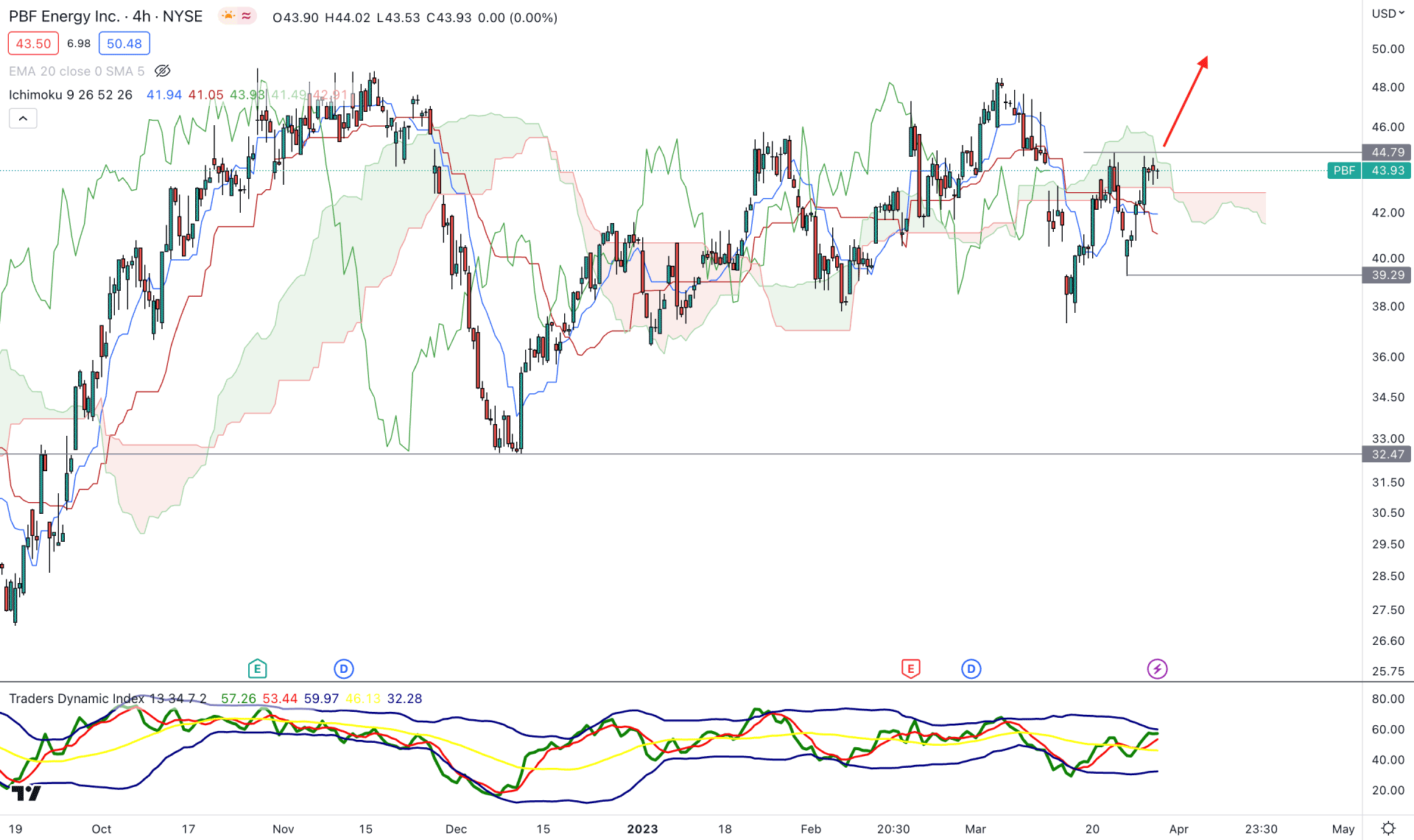Click the blue 50.48 buy price button
Viewport: 1414px width, 840px height.
(x=124, y=43)
